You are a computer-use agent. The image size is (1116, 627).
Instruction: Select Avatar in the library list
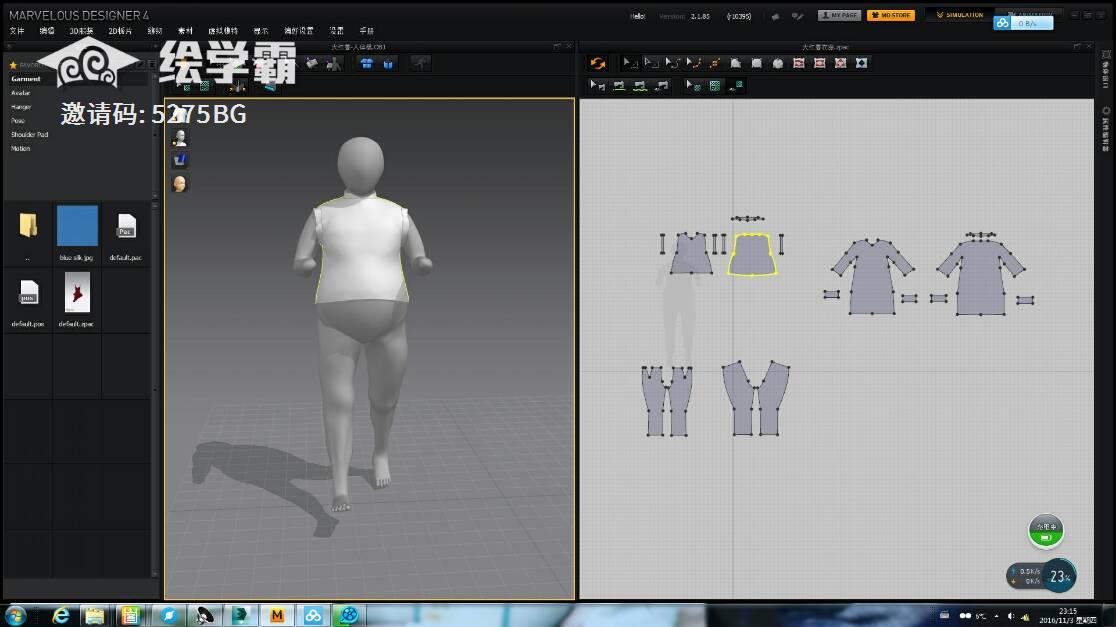click(21, 93)
